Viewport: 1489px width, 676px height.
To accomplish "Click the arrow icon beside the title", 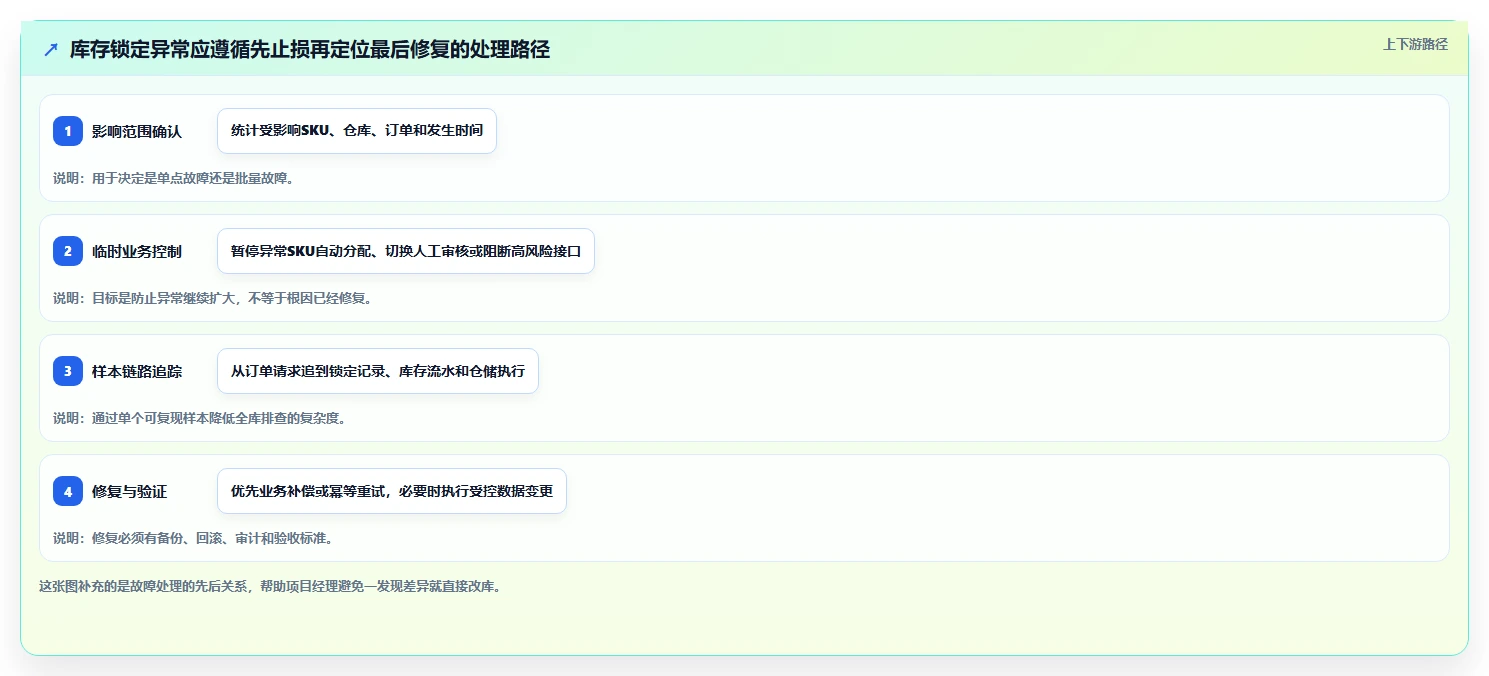I will tap(51, 50).
